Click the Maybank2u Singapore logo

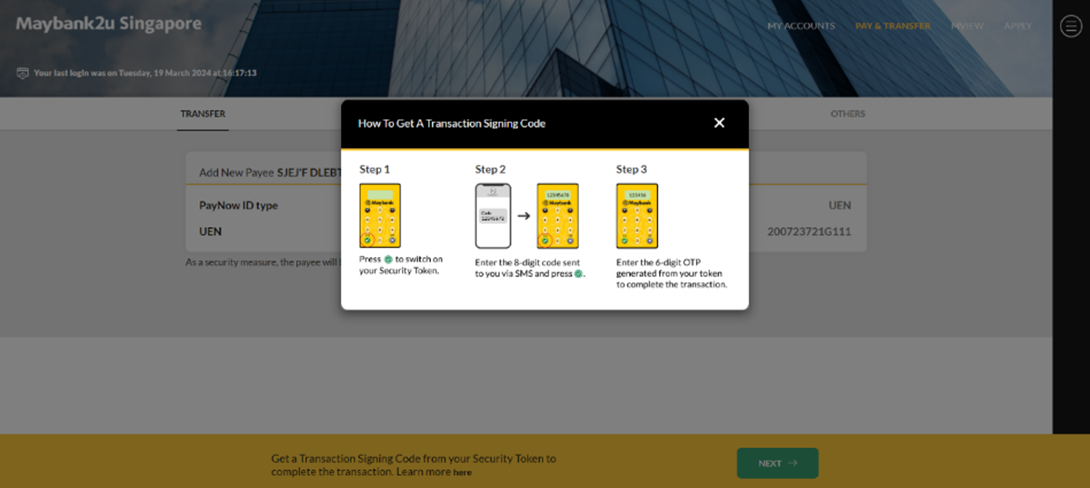(108, 24)
